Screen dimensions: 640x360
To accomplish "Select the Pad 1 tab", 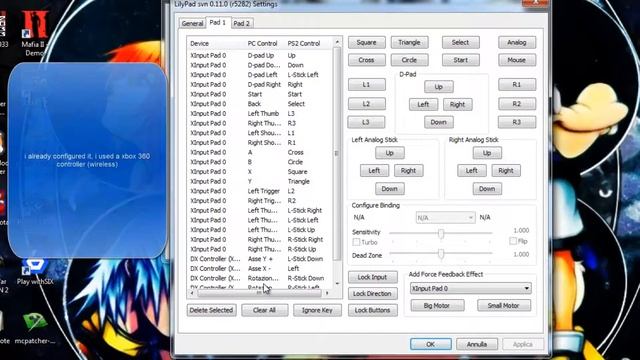I will click(x=218, y=22).
